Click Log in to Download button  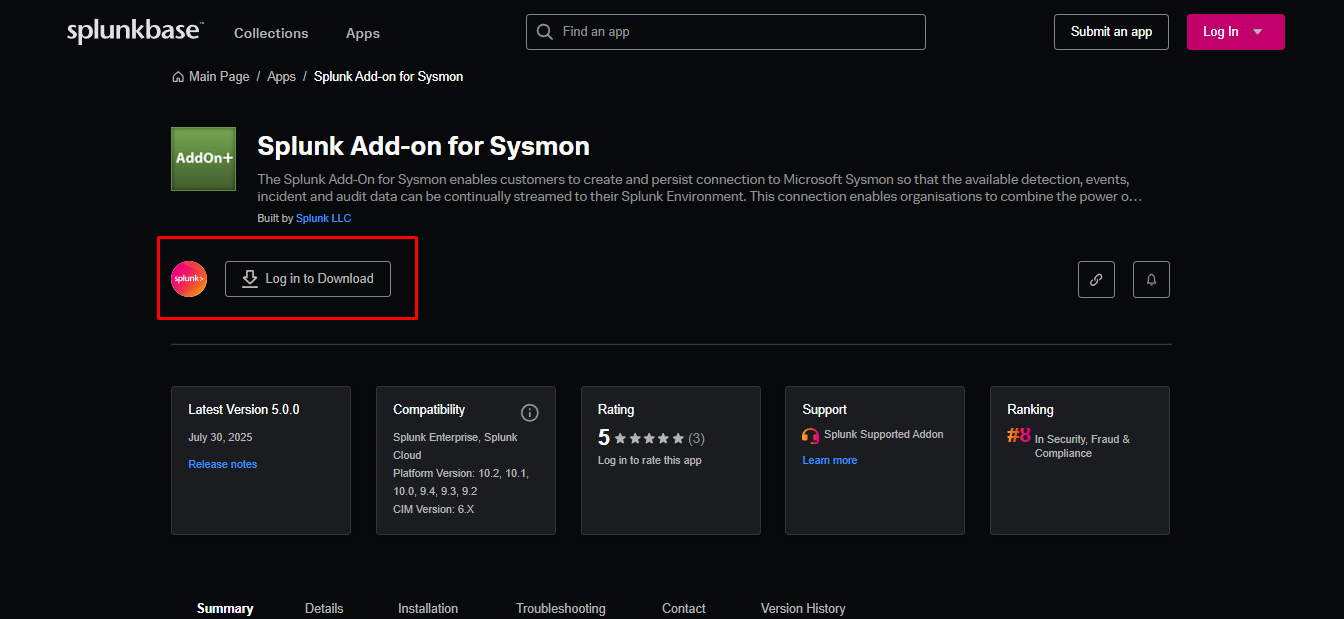tap(308, 279)
